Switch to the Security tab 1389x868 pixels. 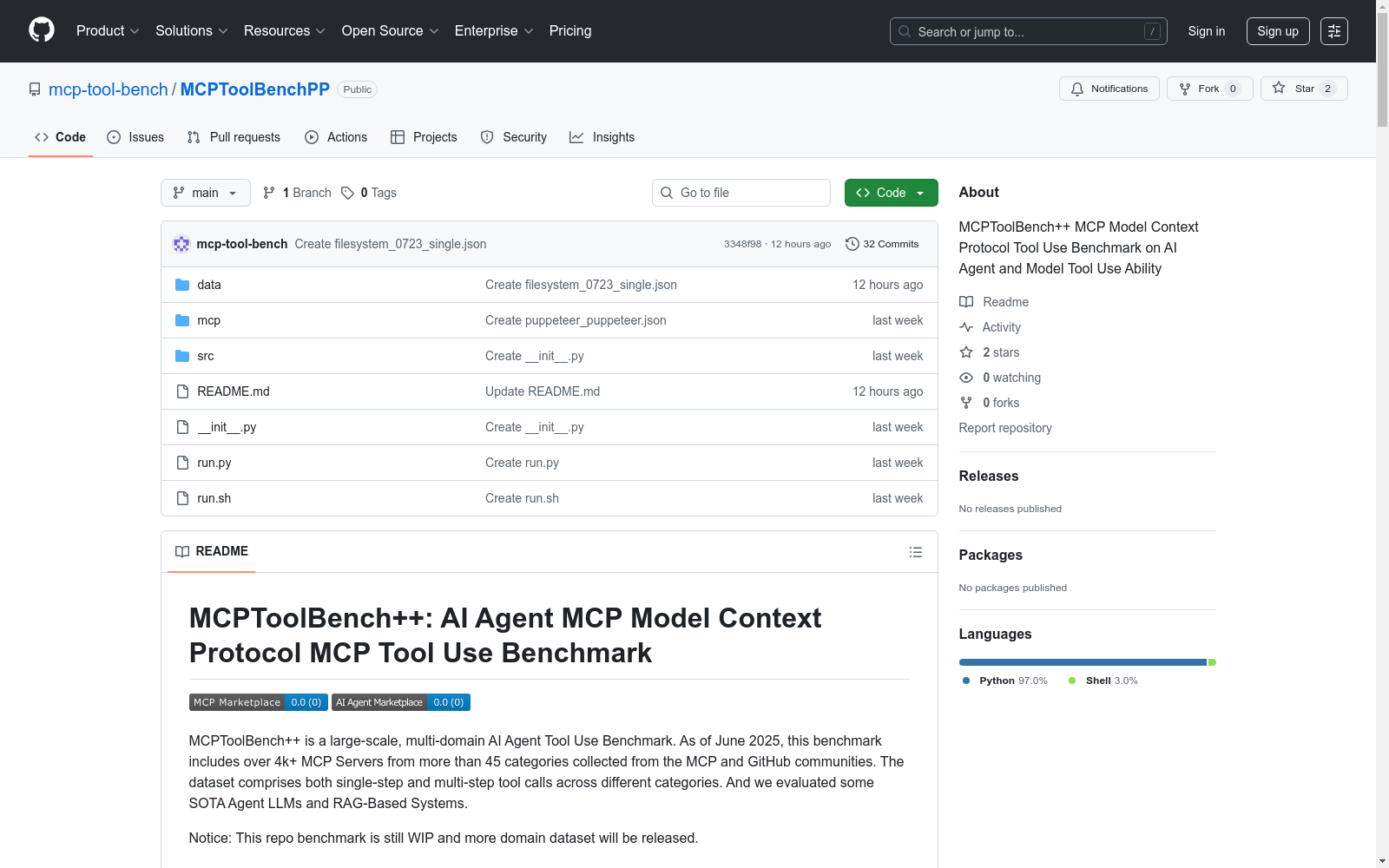514,137
